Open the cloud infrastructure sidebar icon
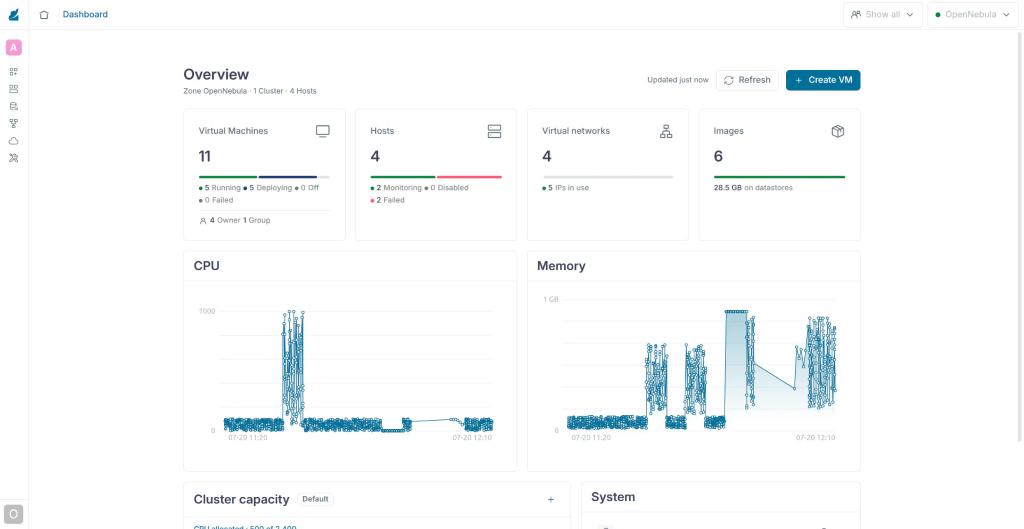1024x529 pixels. 14,140
